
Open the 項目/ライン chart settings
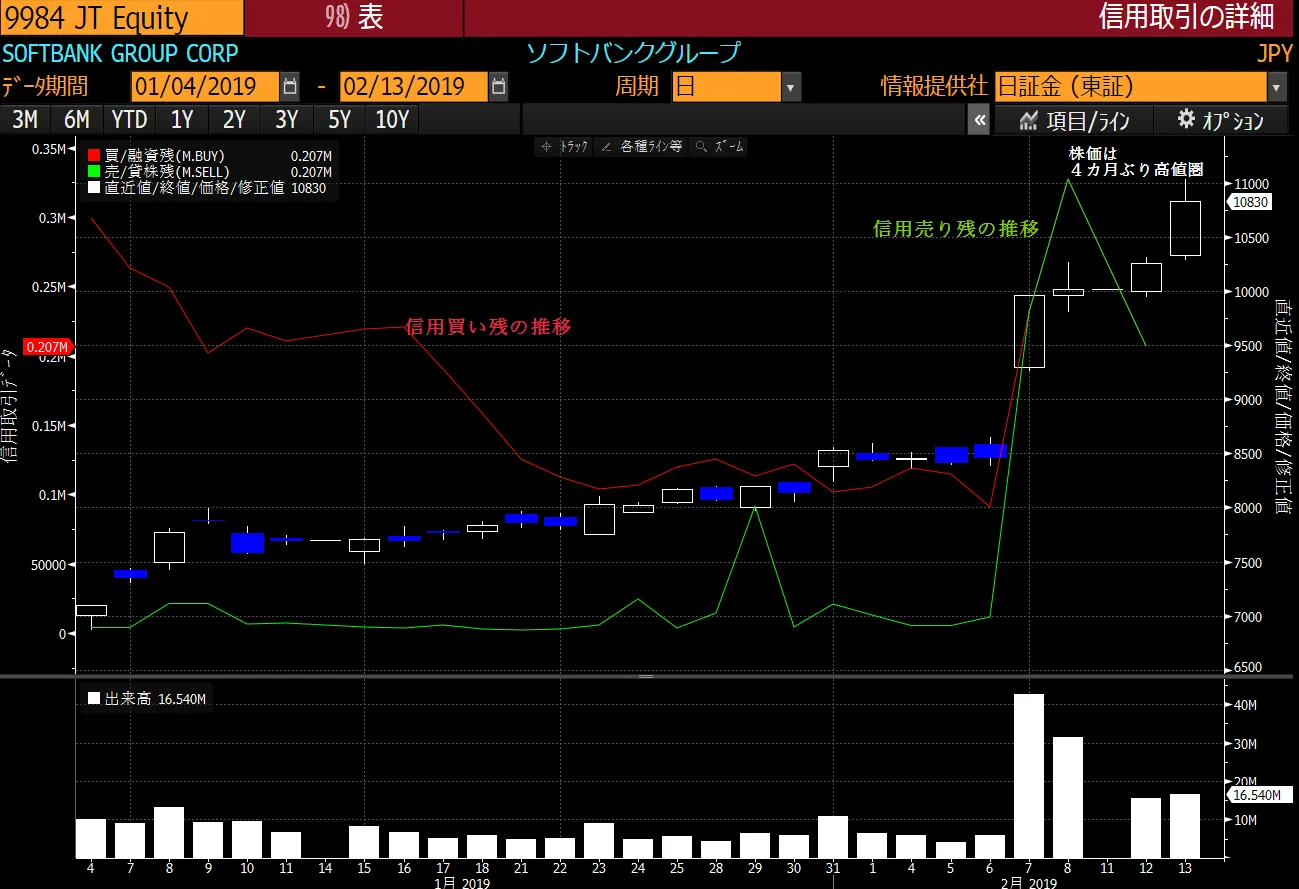pyautogui.click(x=1074, y=121)
